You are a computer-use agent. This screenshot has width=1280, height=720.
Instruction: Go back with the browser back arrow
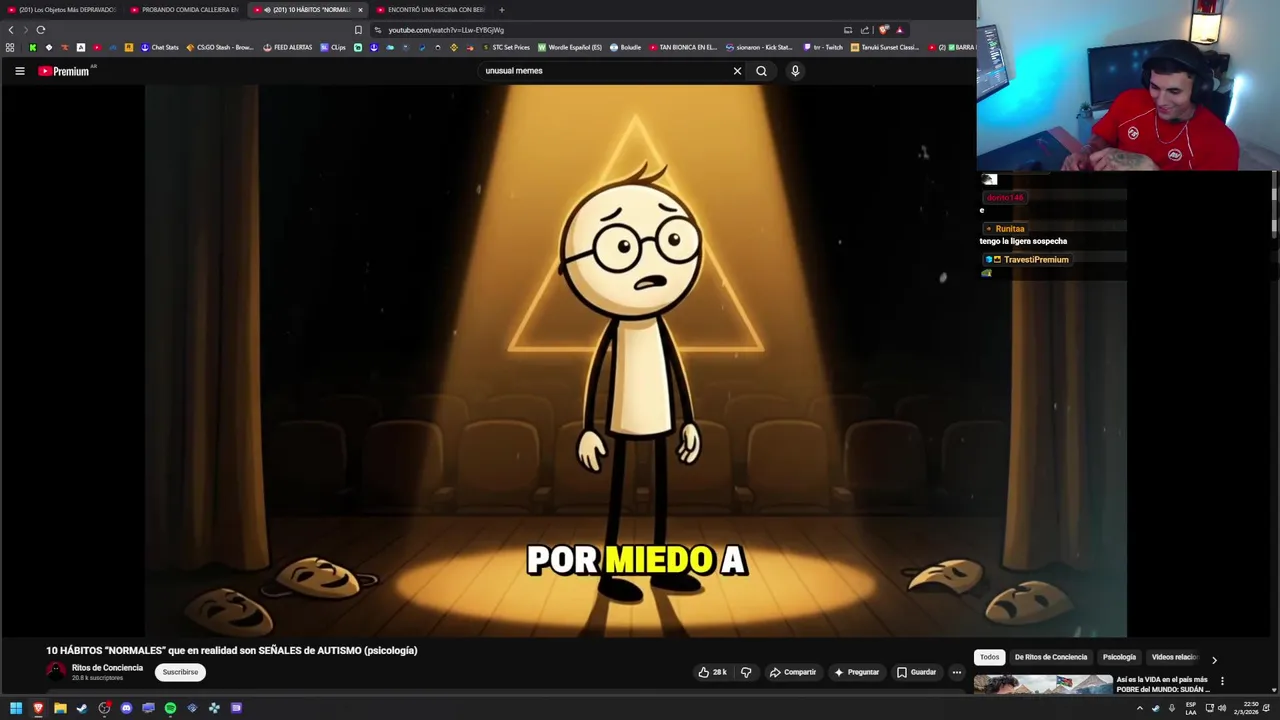[x=11, y=30]
